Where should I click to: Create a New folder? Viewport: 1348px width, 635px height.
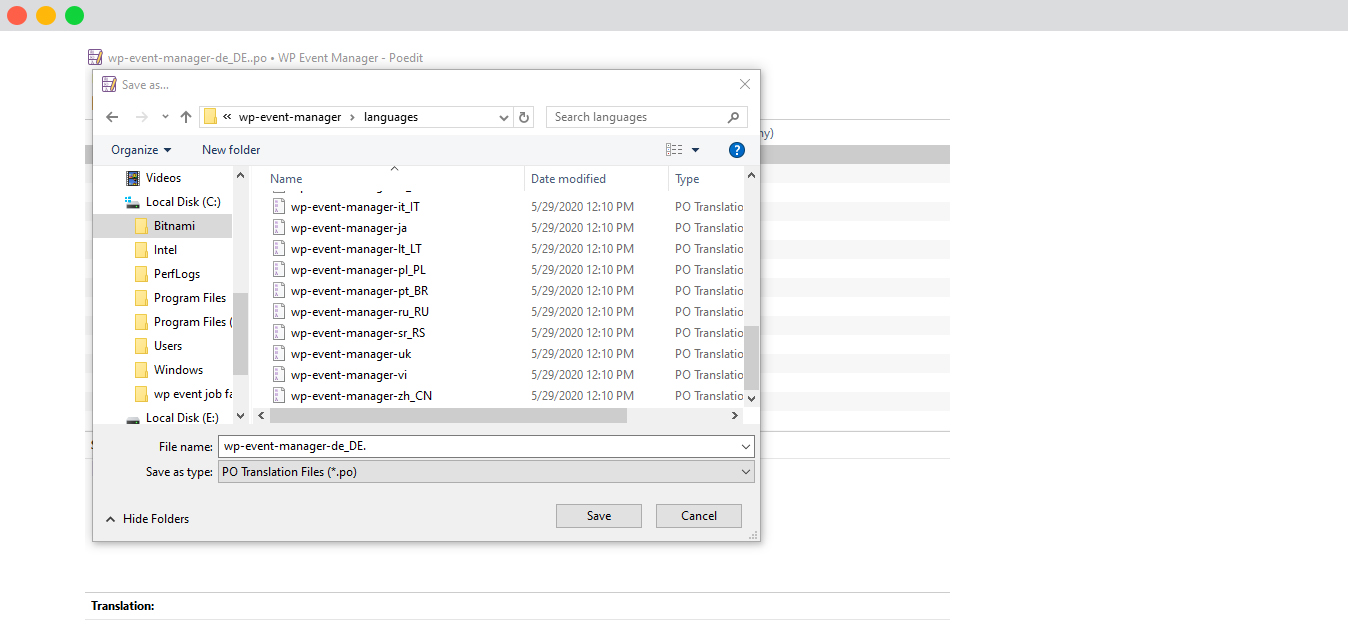pos(231,150)
